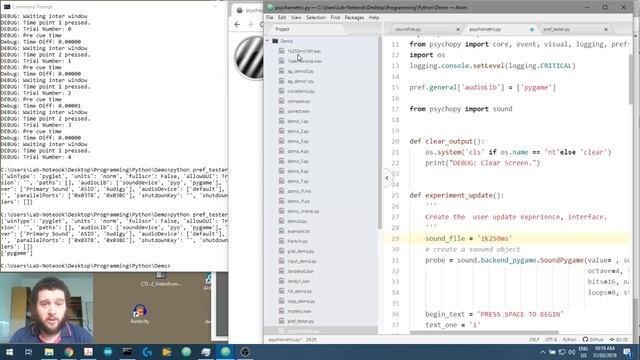The image size is (640, 360).
Task: Open the Windows Start menu
Action: [x=9, y=352]
